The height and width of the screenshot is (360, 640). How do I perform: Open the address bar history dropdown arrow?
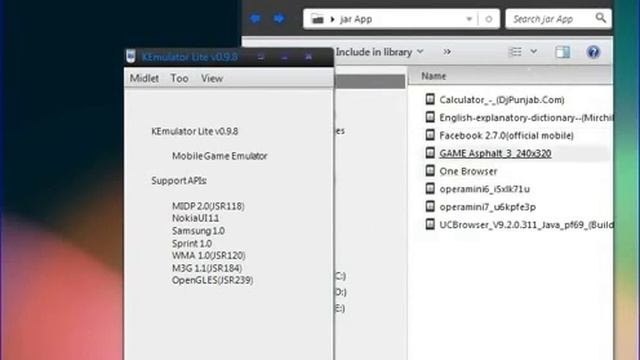click(x=469, y=19)
